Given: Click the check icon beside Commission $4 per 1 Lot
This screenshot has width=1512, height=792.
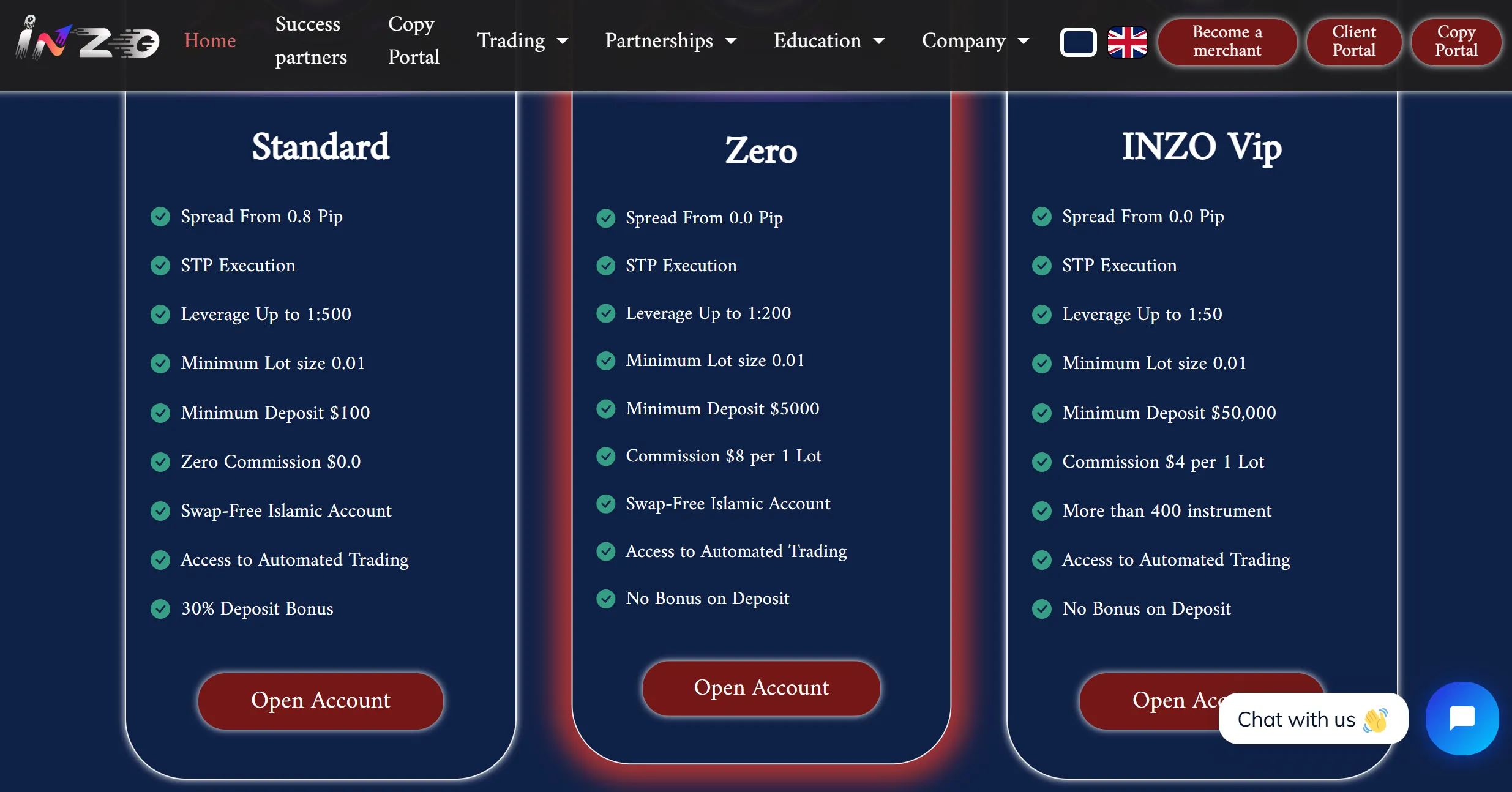Looking at the screenshot, I should [1042, 462].
